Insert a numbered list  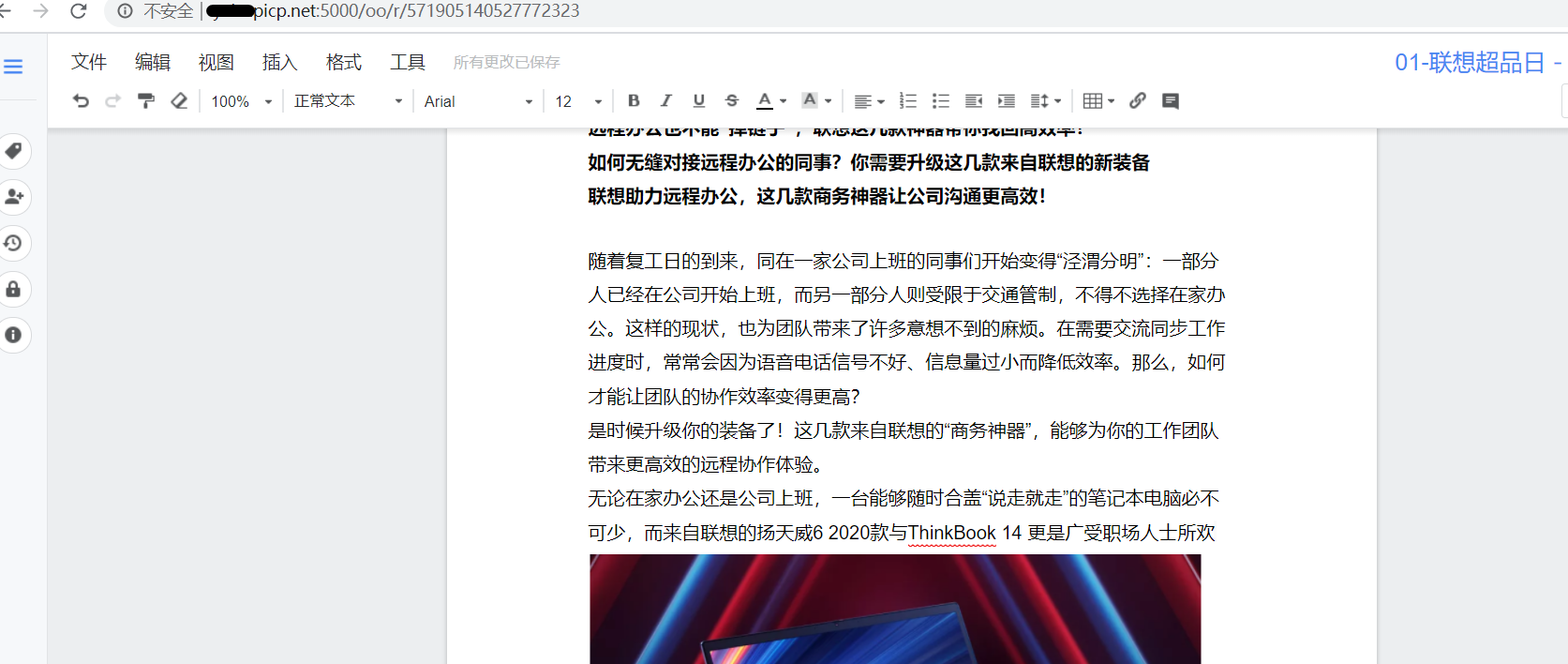pos(907,100)
